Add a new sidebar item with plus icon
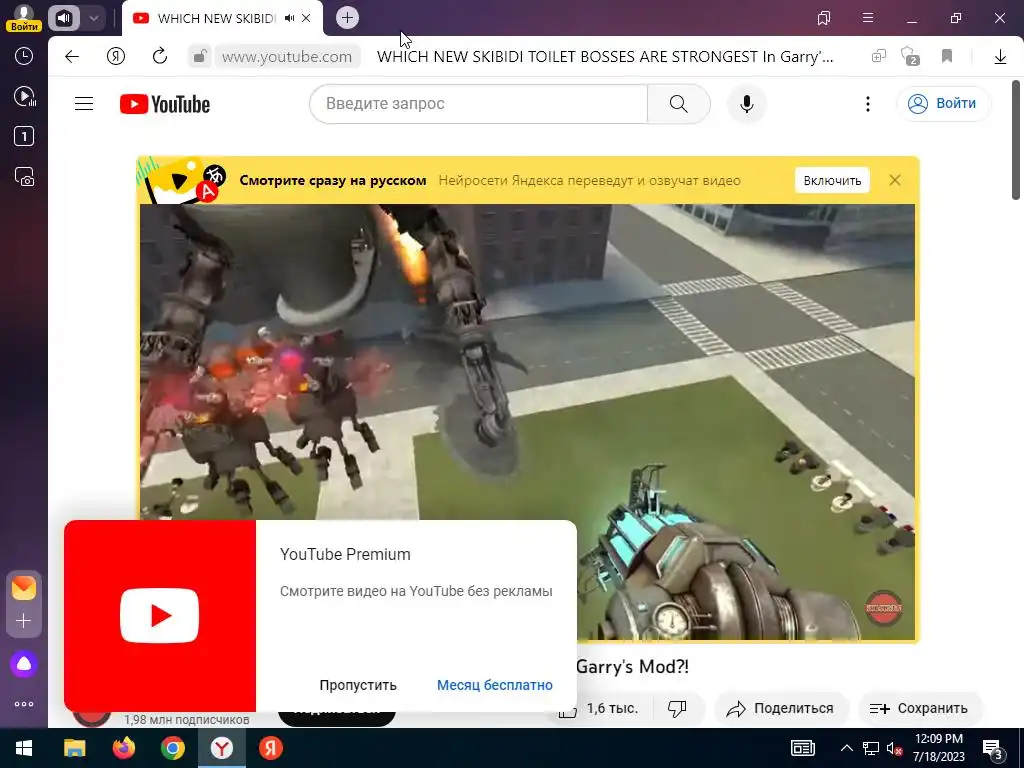1024x768 pixels. (24, 620)
